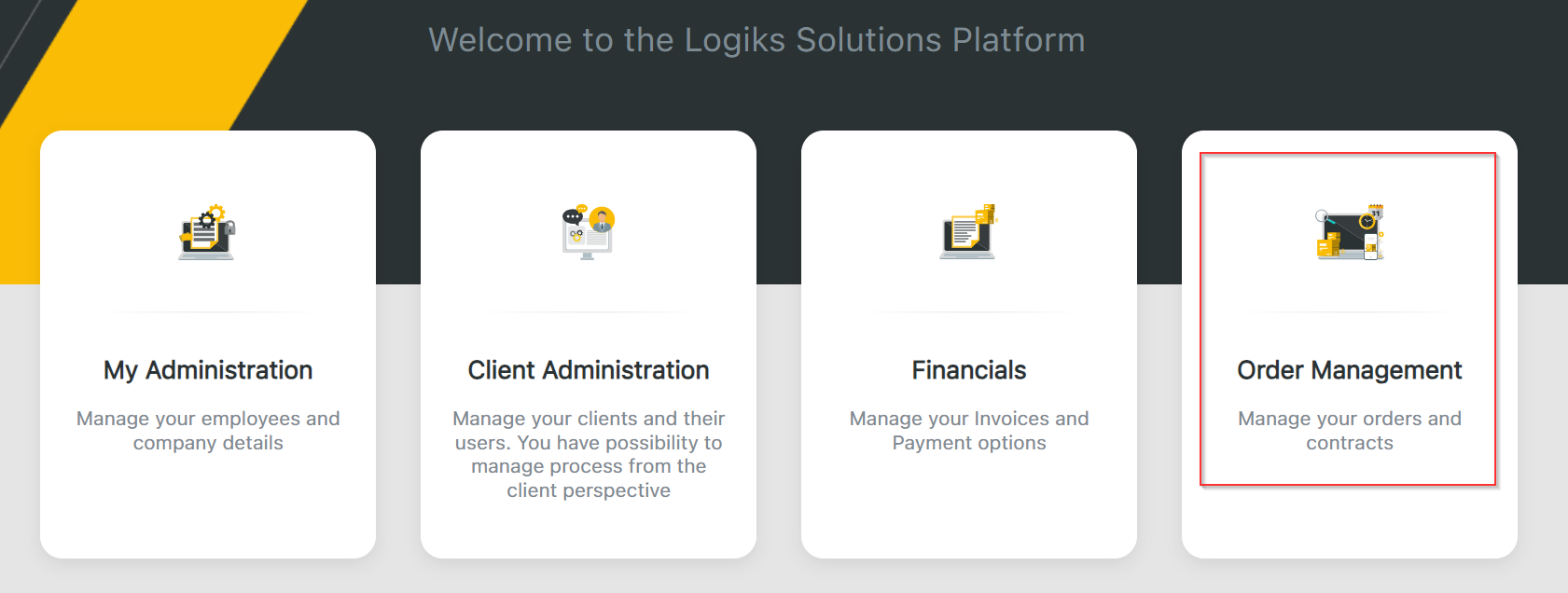Click 'Manage your Invoices and Payment options' text

click(969, 431)
